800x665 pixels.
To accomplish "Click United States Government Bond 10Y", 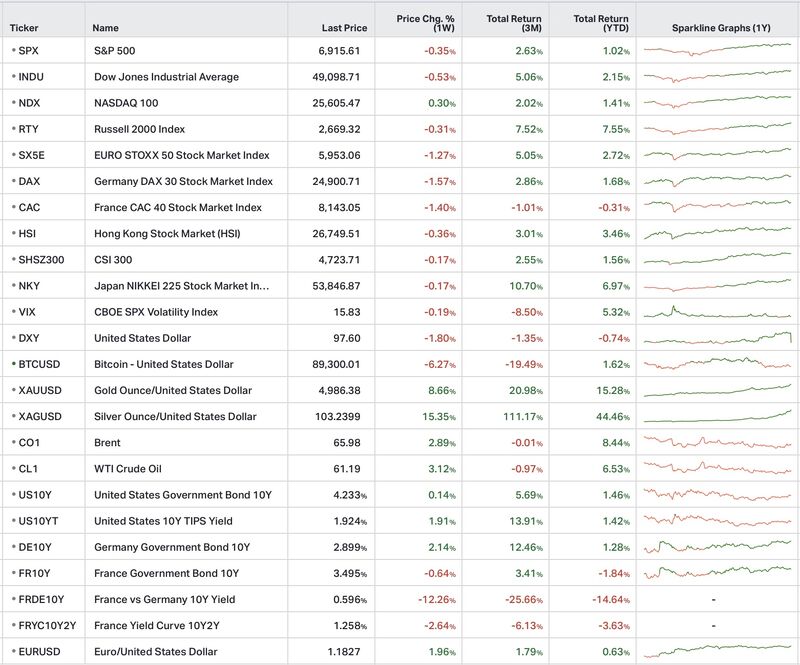I will (x=183, y=495).
